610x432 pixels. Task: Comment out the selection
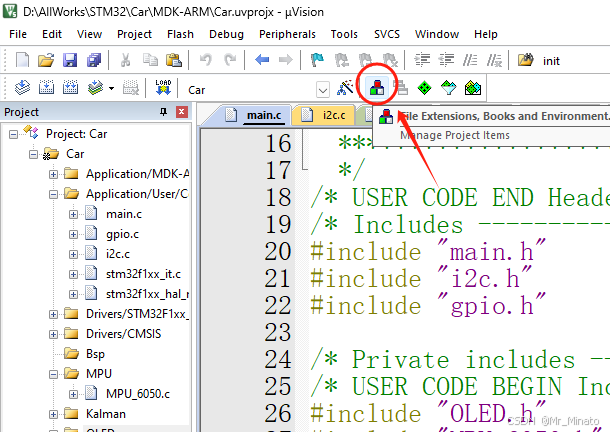pos(470,60)
